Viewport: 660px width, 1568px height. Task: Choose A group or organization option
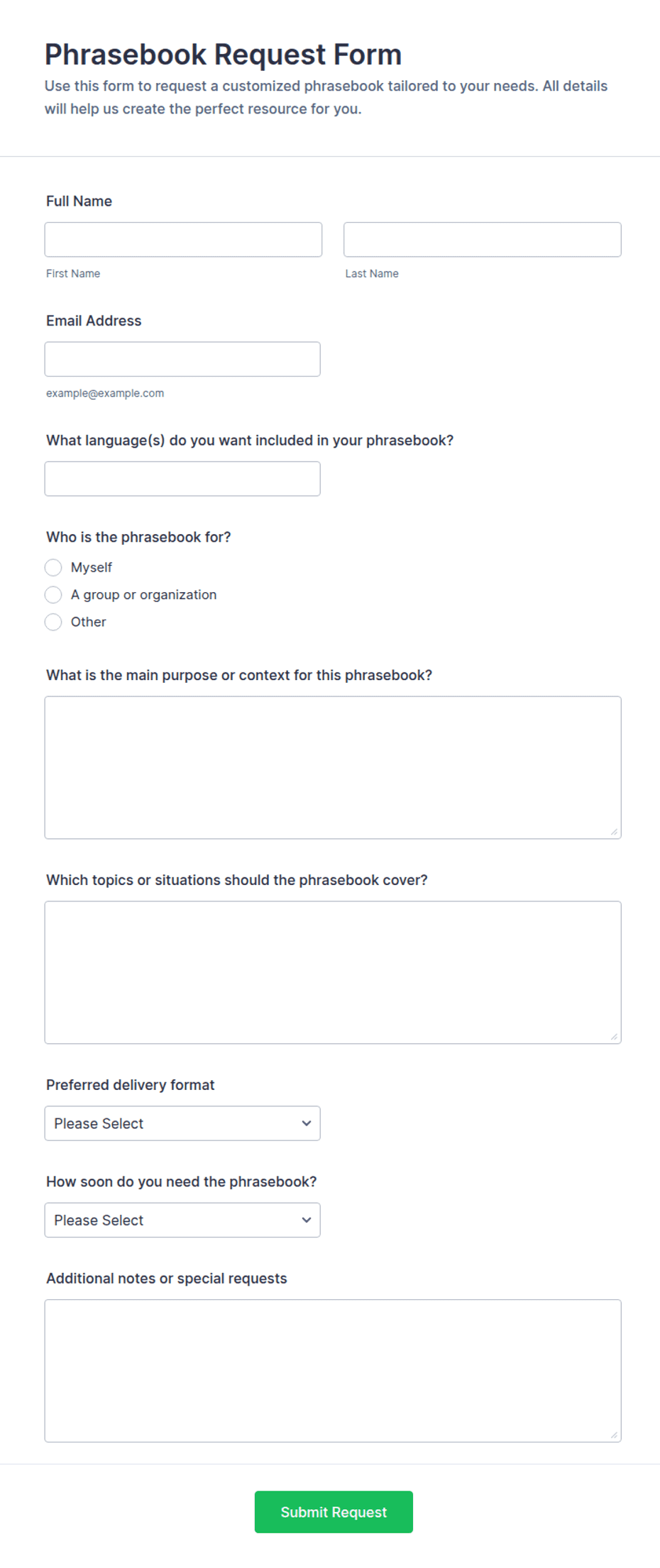53,594
